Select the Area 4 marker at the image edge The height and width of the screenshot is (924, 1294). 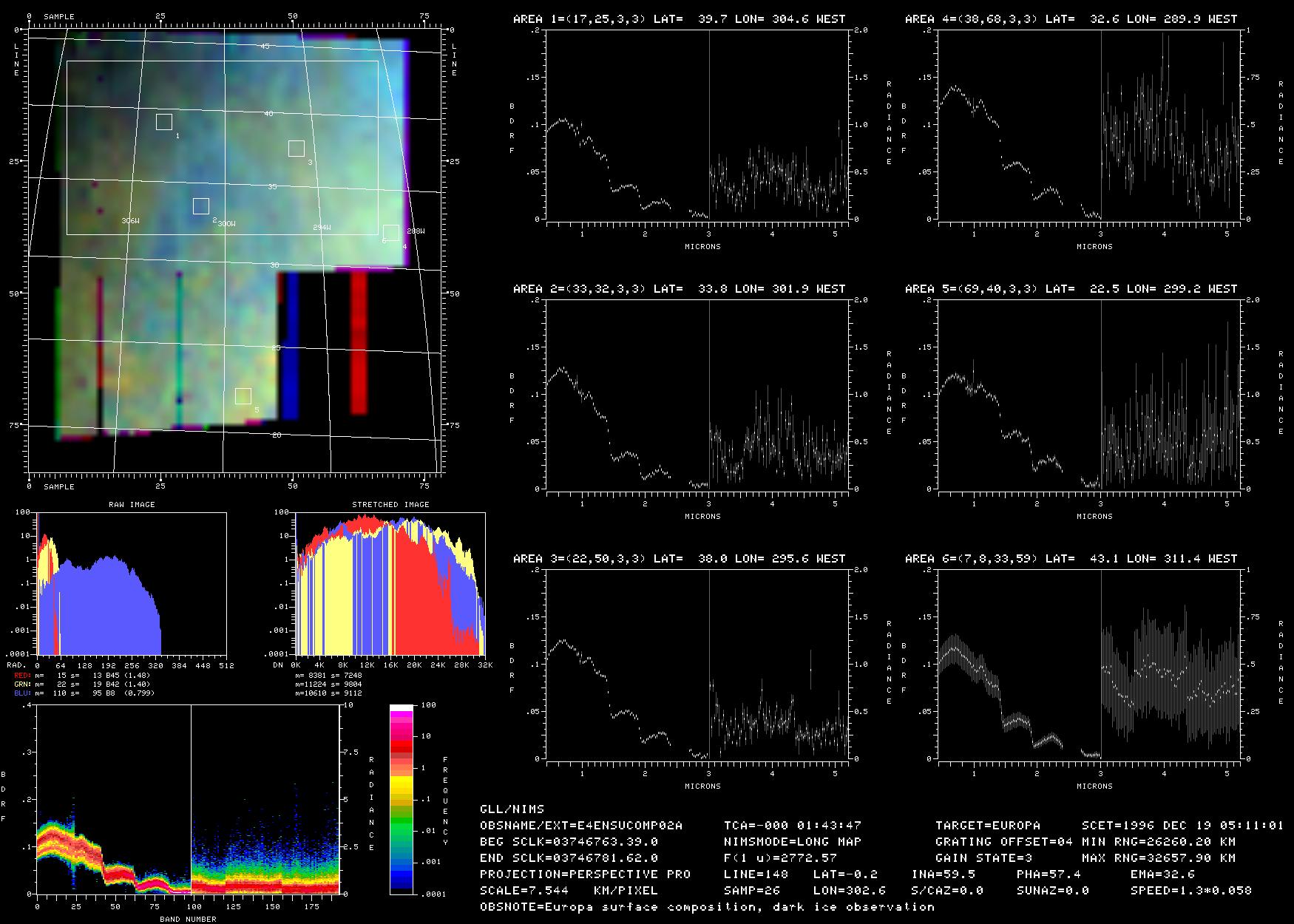391,233
